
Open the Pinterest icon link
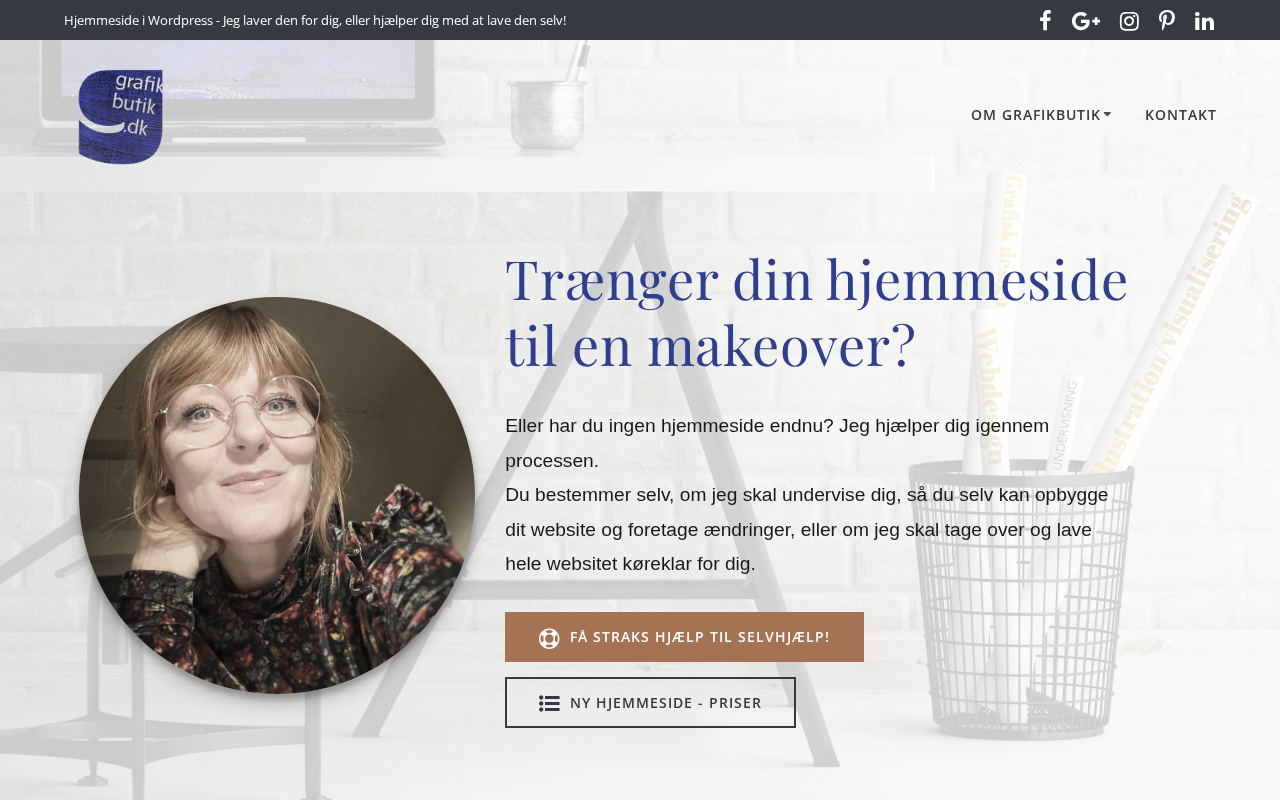click(x=1167, y=20)
